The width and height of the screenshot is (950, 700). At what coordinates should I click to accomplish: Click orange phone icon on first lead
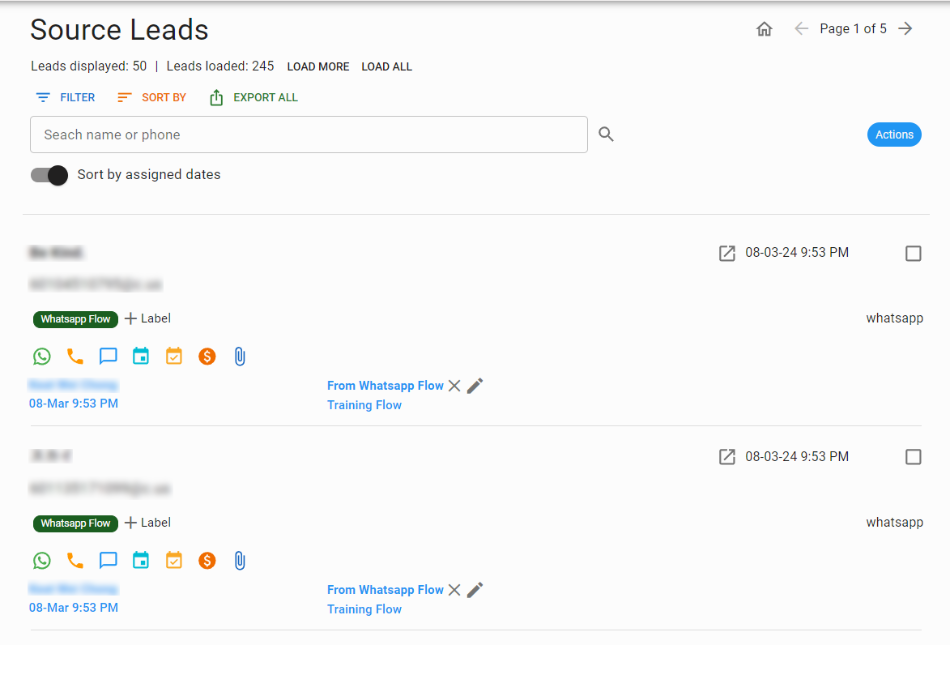click(75, 356)
